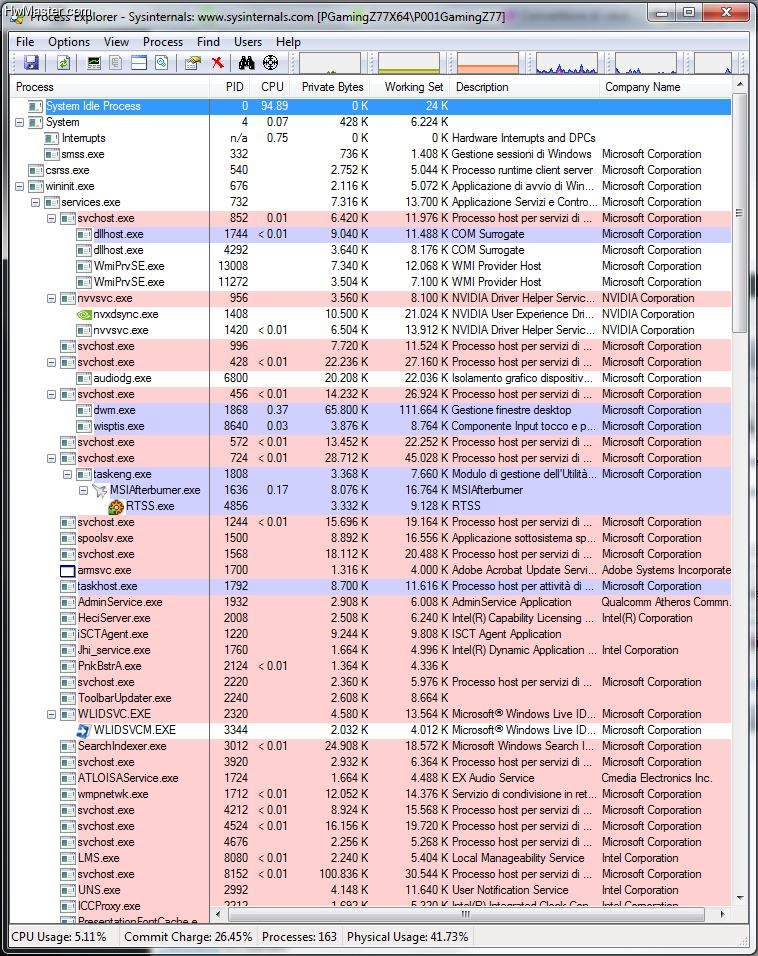758x956 pixels.
Task: Click the red X Kill Process icon
Action: point(217,63)
